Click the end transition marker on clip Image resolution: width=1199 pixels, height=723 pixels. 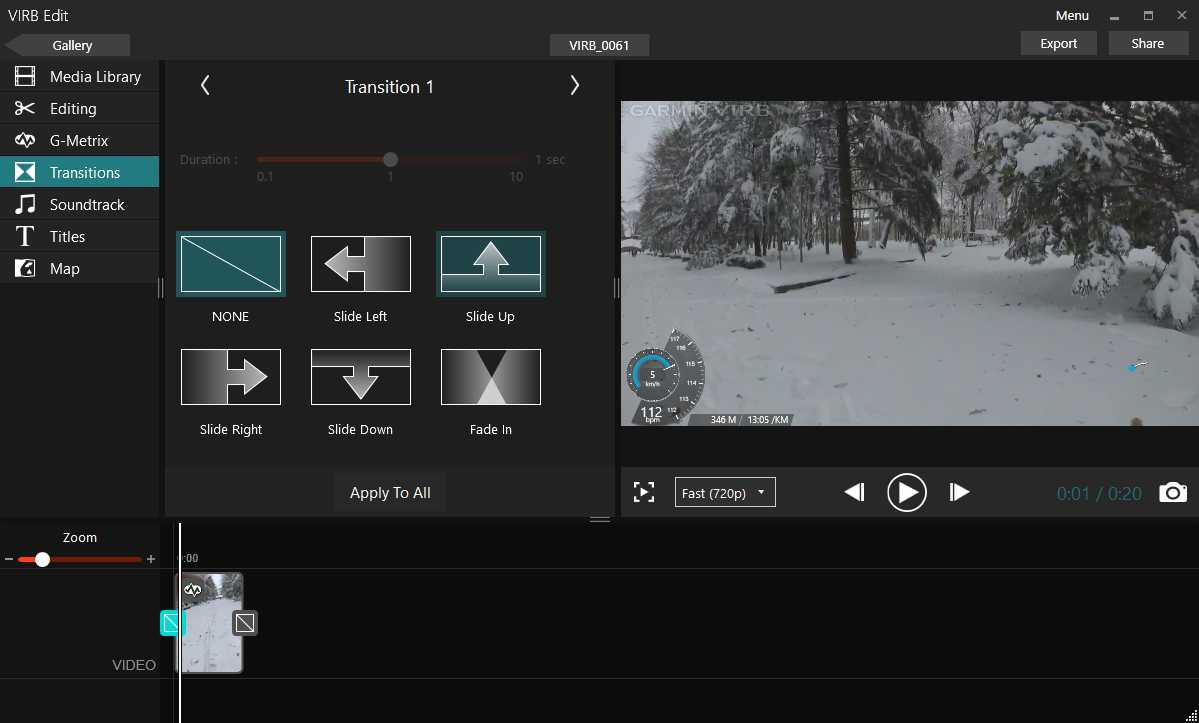coord(245,623)
